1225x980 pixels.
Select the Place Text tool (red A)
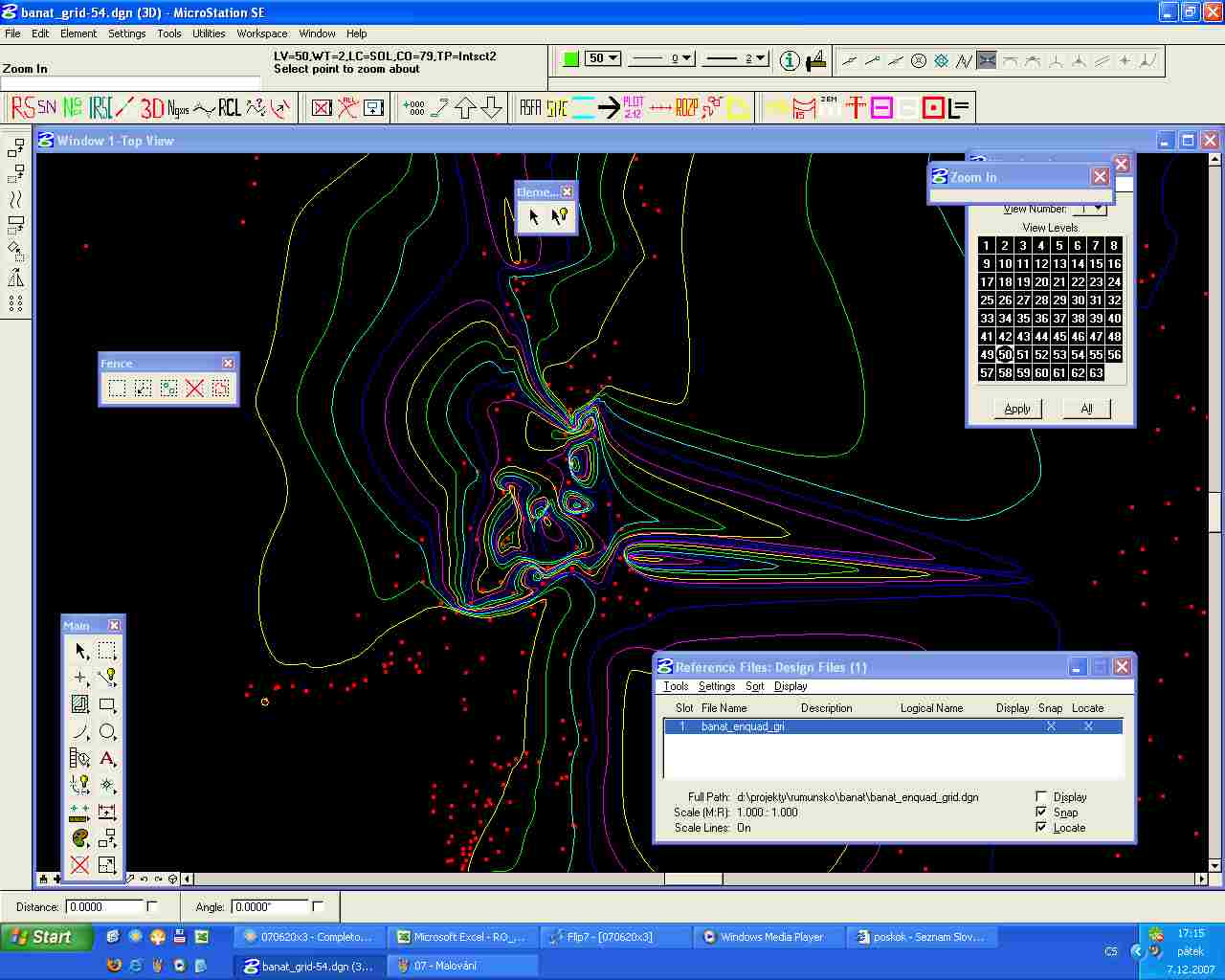(x=107, y=758)
